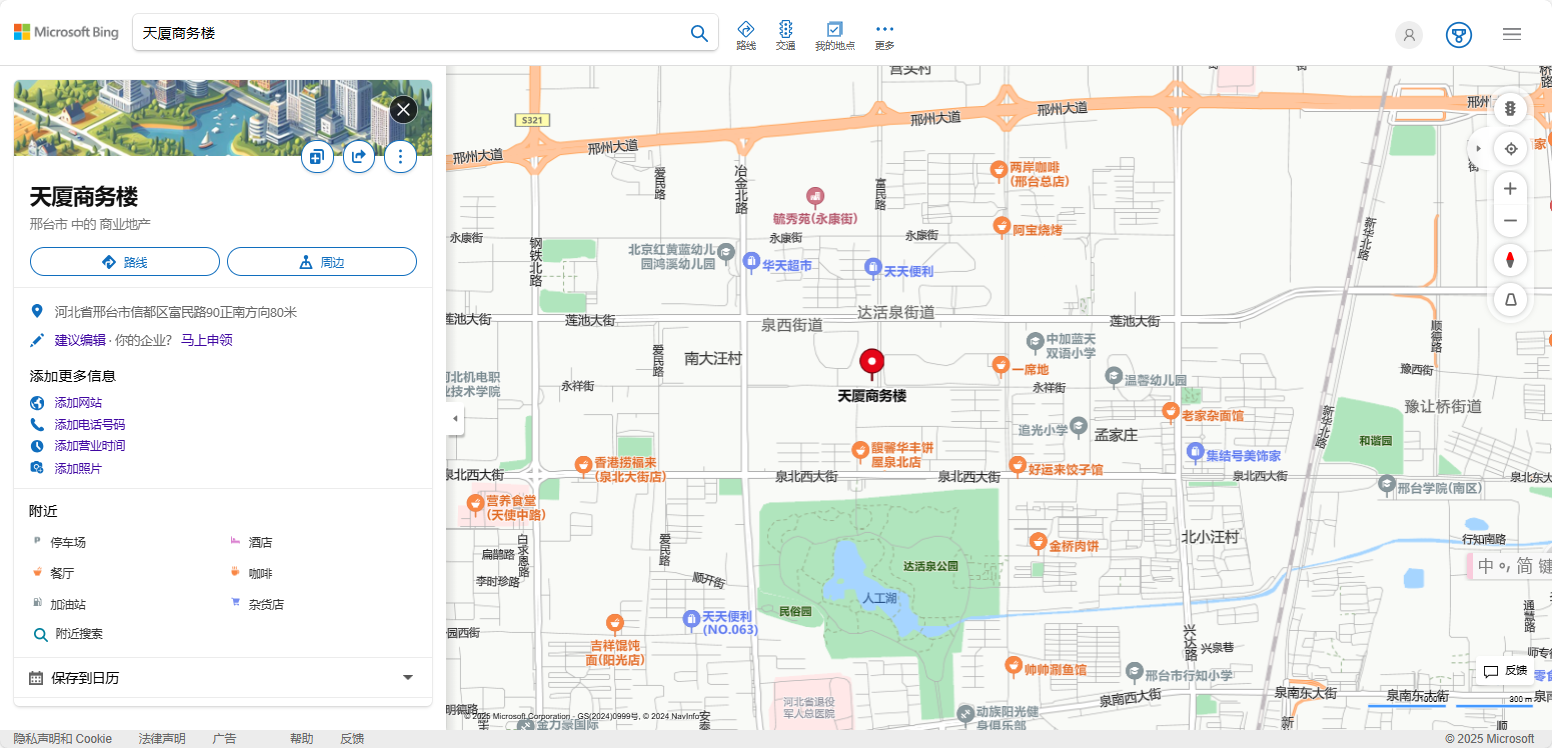1552x748 pixels.
Task: Open the hamburger menu
Action: [x=1511, y=34]
